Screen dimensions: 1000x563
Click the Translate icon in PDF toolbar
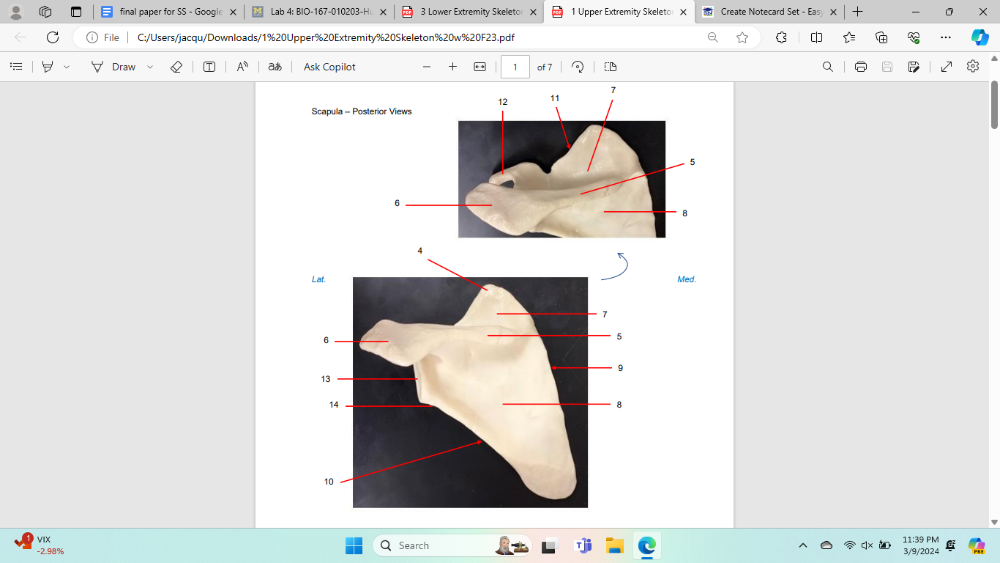click(275, 67)
